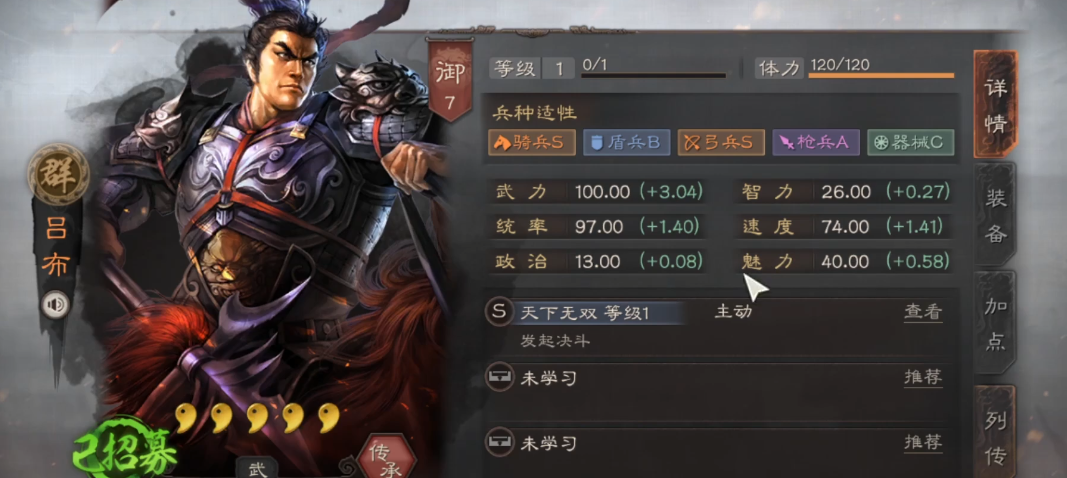Switch to the 装备 equipment tab
The height and width of the screenshot is (478, 1067).
pos(995,215)
